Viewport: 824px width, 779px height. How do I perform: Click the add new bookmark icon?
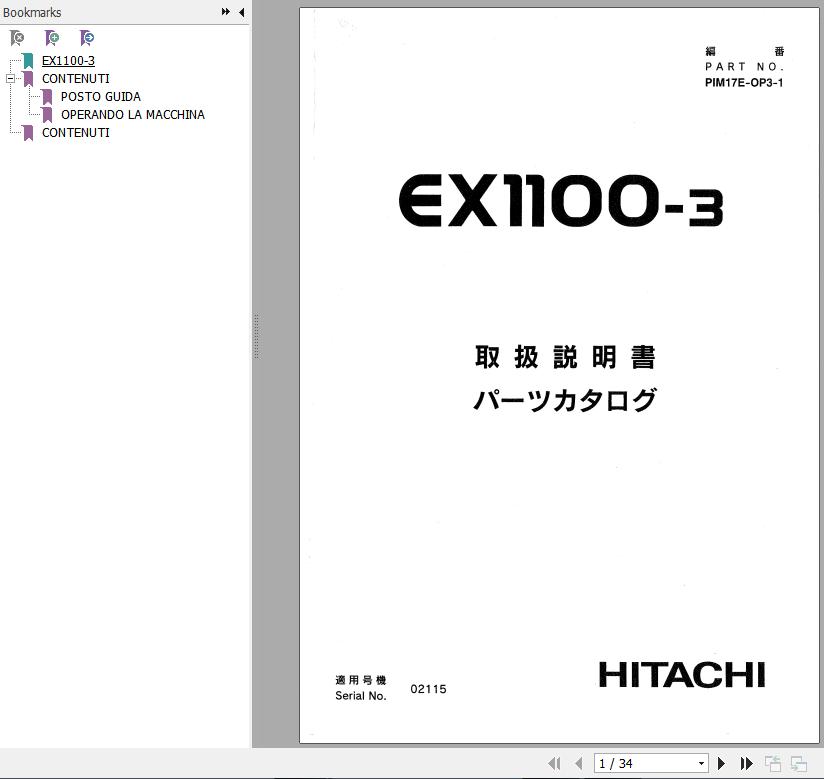tap(52, 38)
